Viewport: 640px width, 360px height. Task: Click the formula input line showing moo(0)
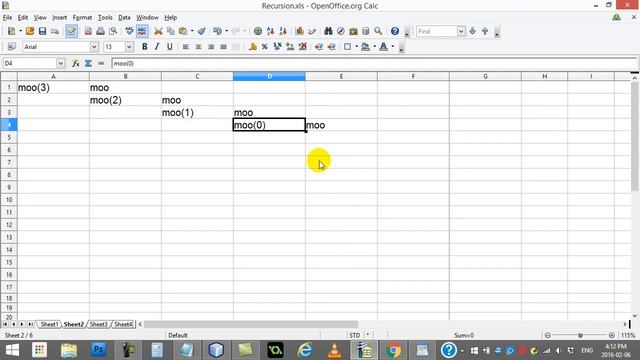pos(374,63)
